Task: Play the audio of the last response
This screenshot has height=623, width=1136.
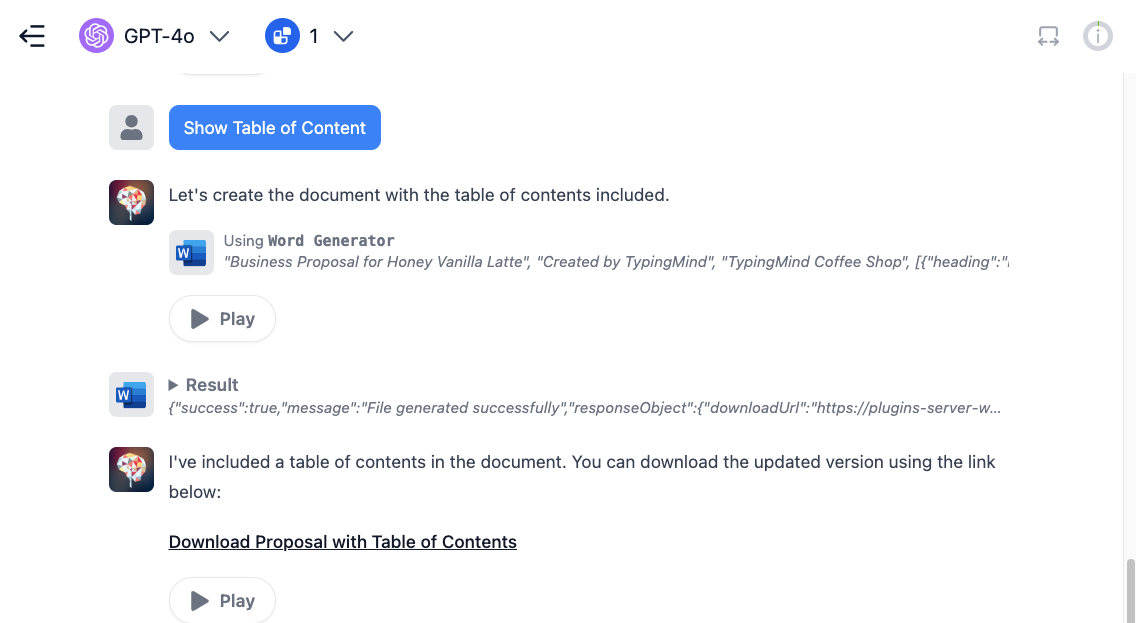Action: pyautogui.click(x=222, y=600)
